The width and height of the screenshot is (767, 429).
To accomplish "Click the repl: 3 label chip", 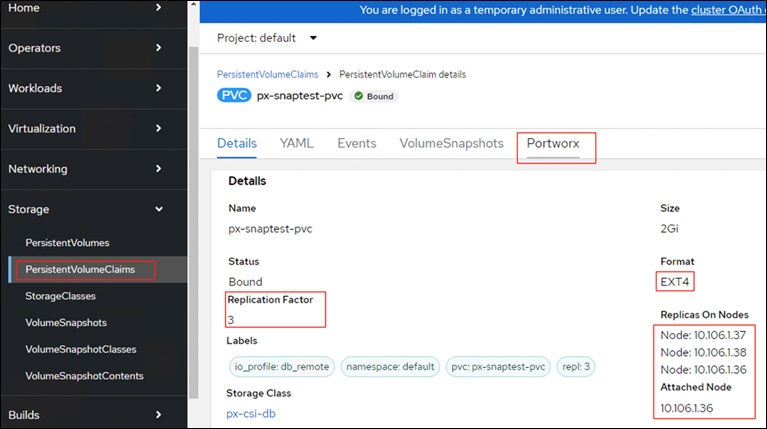I will [x=576, y=367].
